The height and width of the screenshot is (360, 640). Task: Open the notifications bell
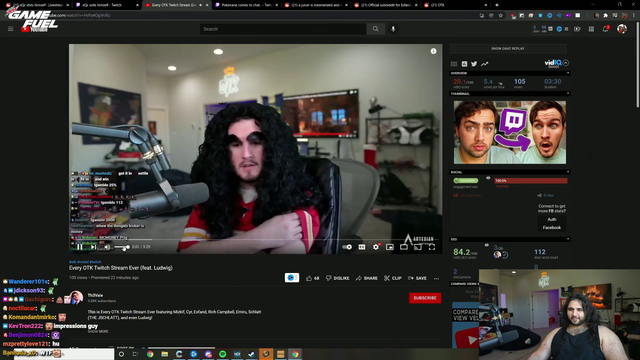[x=606, y=29]
